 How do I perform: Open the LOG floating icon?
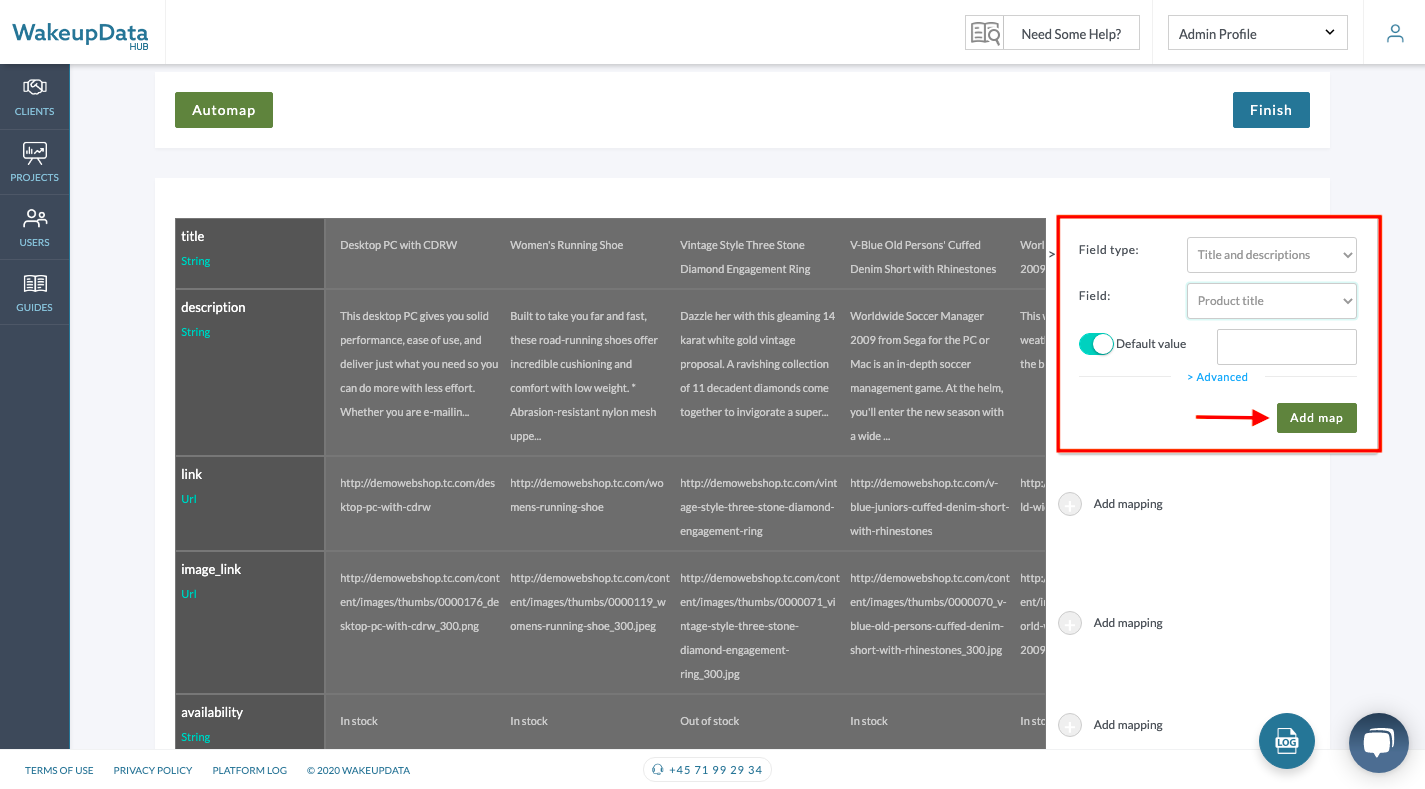point(1286,741)
